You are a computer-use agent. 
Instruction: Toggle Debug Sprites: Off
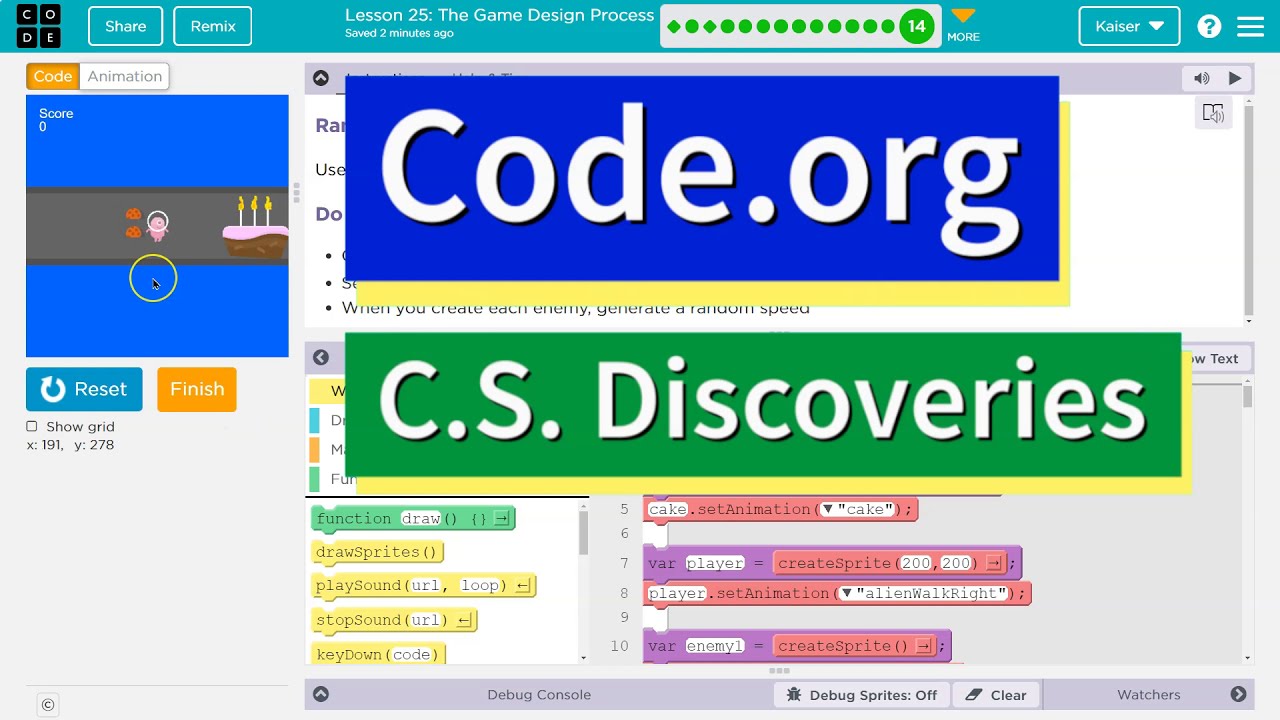point(862,695)
